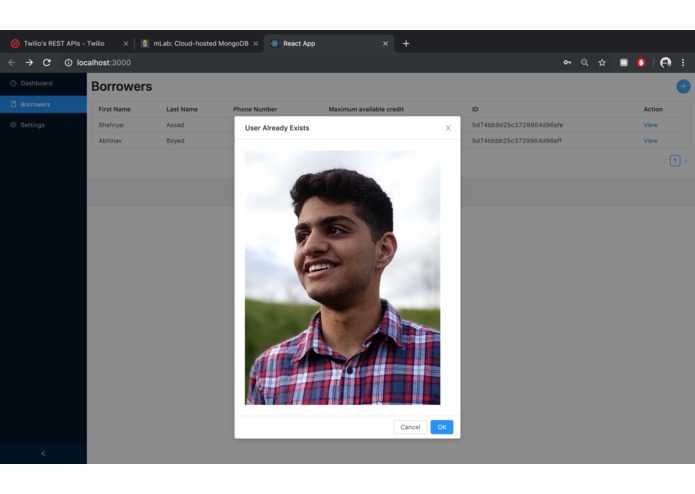Reload the localhost page
Image resolution: width=695 pixels, height=494 pixels.
click(x=47, y=62)
